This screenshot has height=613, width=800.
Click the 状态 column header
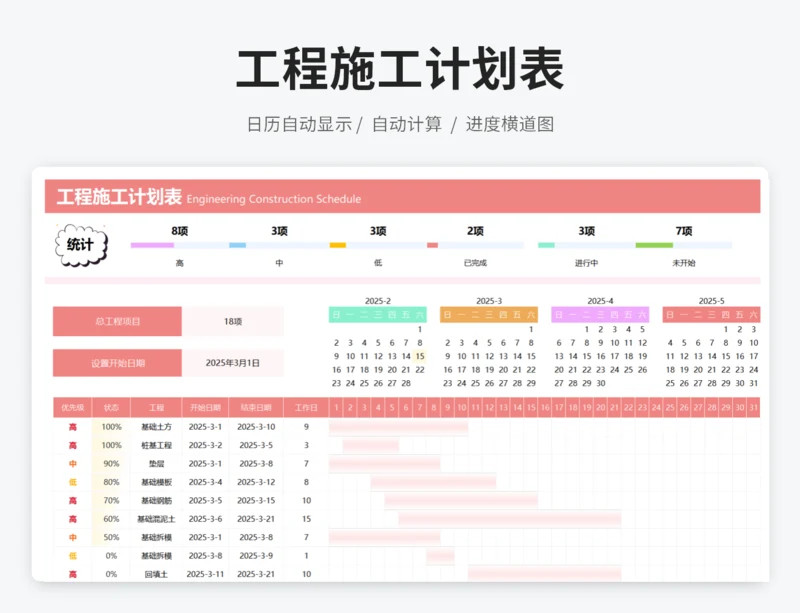pyautogui.click(x=111, y=407)
